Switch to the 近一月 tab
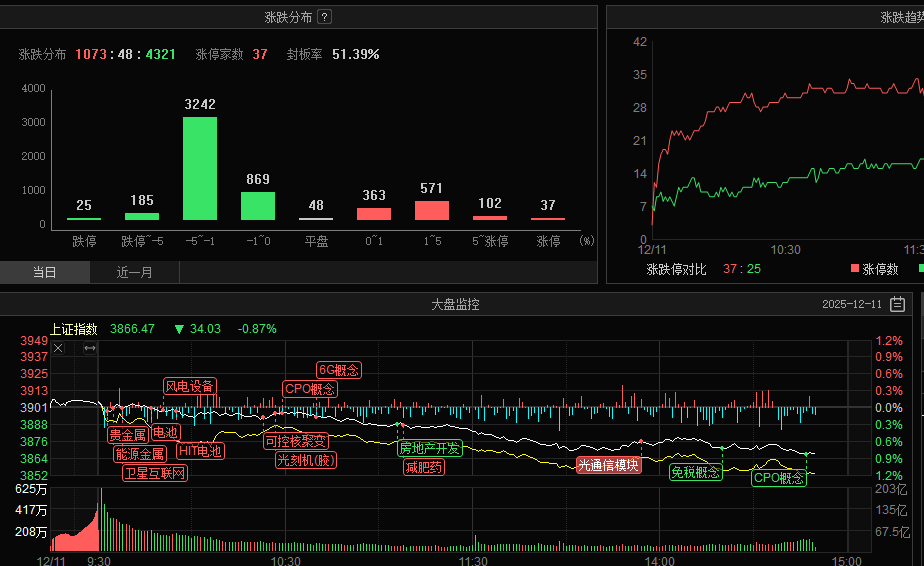This screenshot has width=924, height=566. tap(135, 272)
